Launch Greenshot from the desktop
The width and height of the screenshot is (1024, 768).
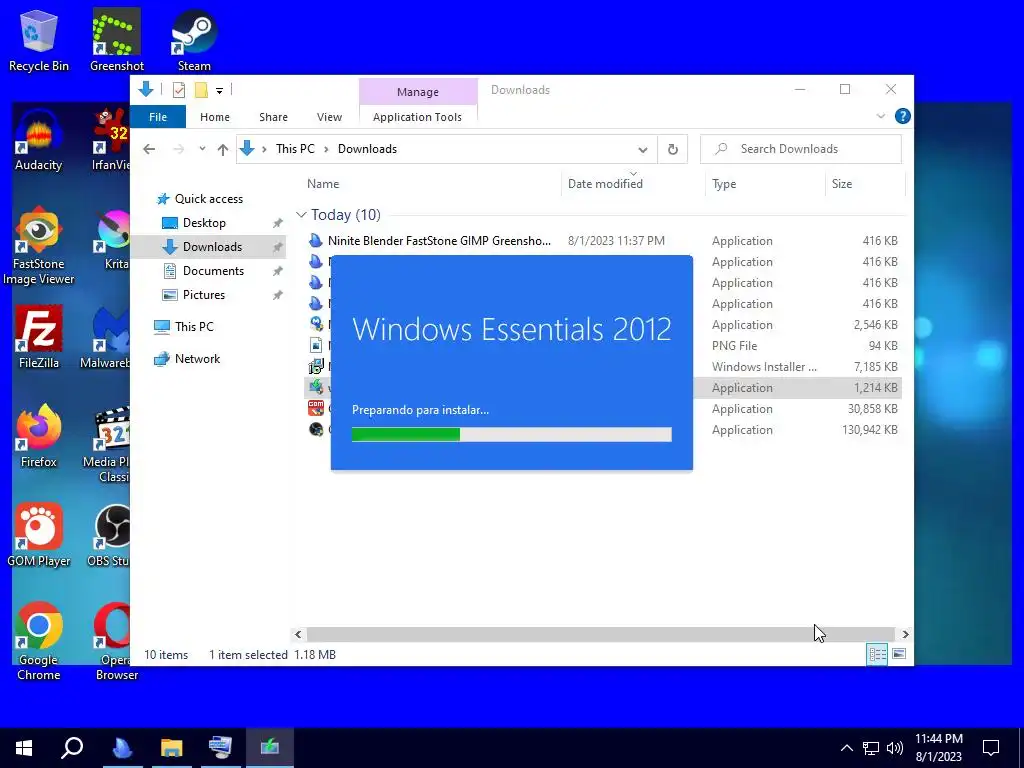click(x=117, y=40)
